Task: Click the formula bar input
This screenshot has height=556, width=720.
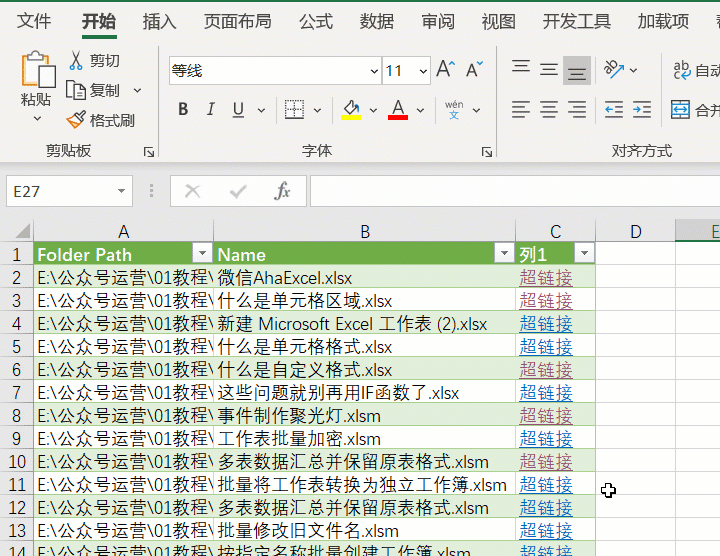Action: click(515, 191)
